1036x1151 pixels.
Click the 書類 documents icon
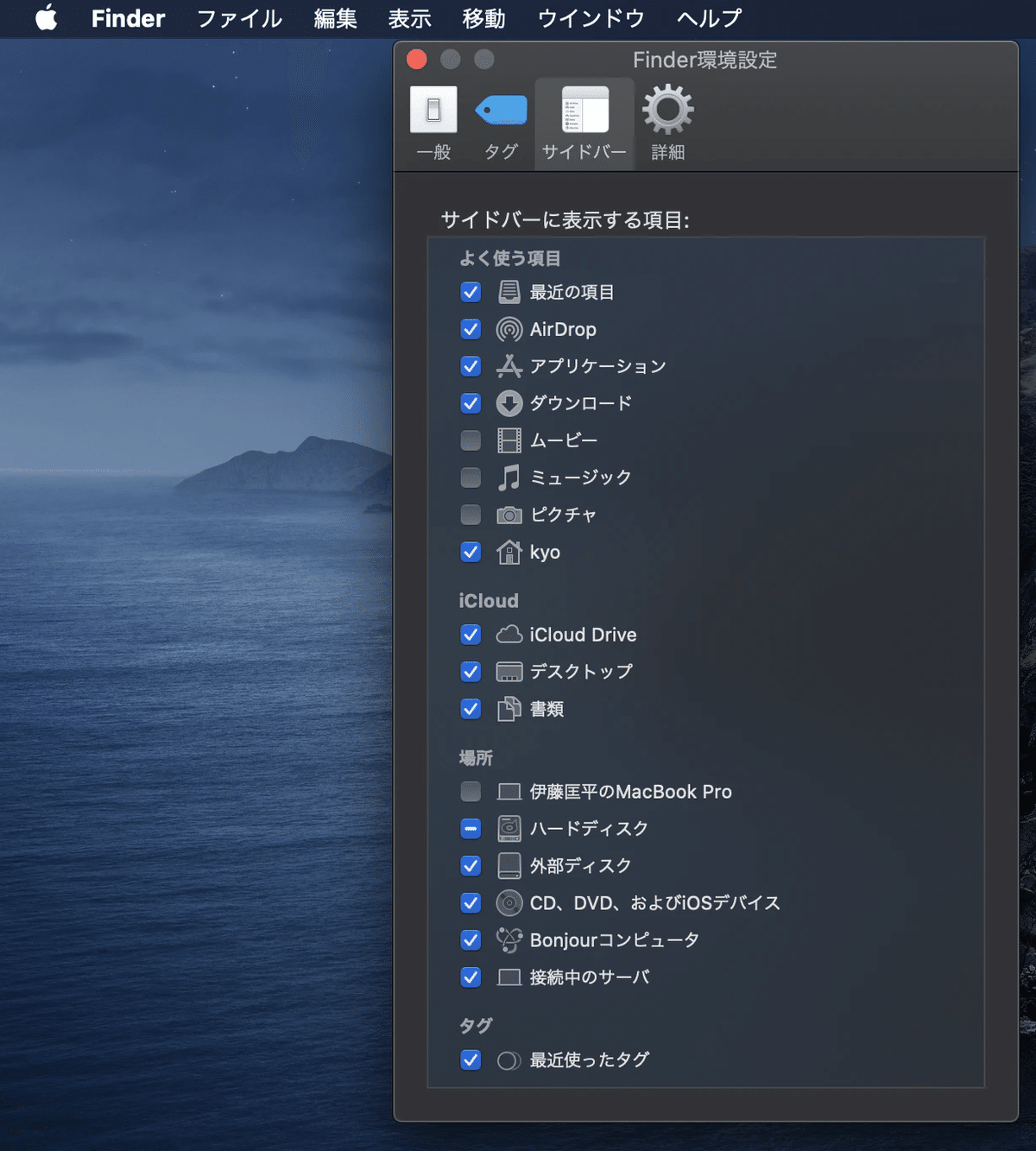click(x=509, y=709)
